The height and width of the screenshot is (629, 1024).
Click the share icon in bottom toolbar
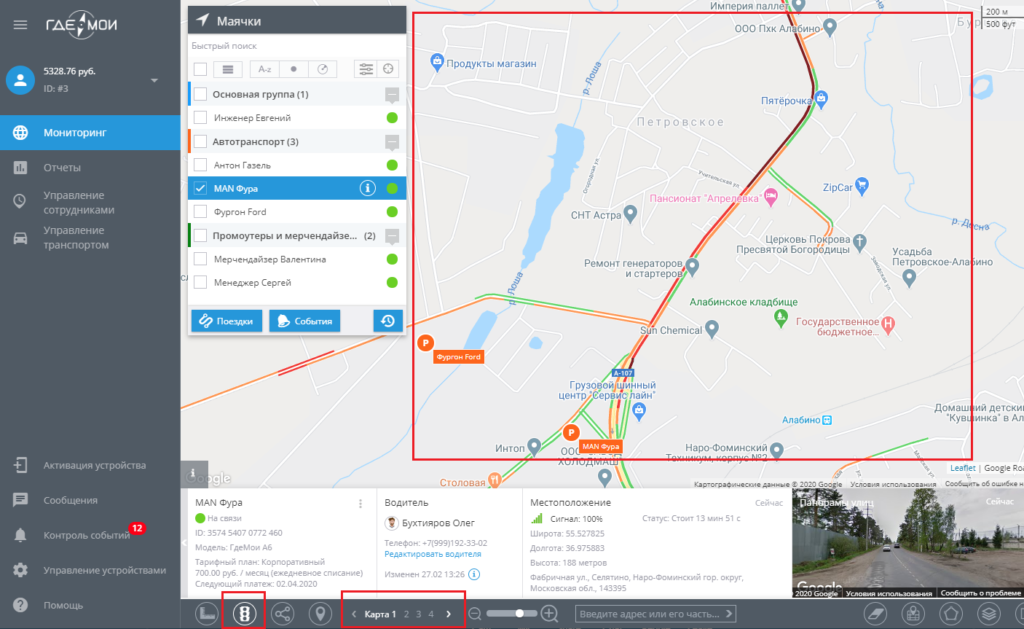282,613
